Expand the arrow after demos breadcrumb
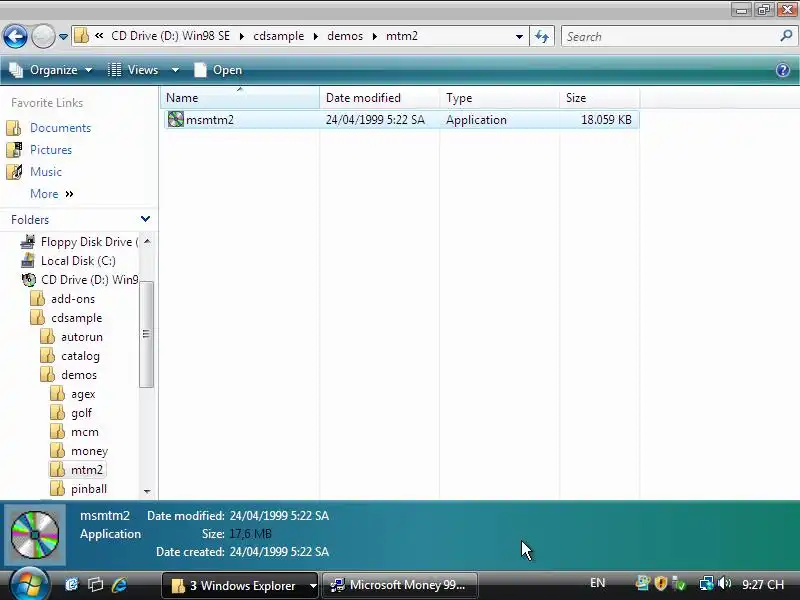This screenshot has width=800, height=600. [x=374, y=36]
